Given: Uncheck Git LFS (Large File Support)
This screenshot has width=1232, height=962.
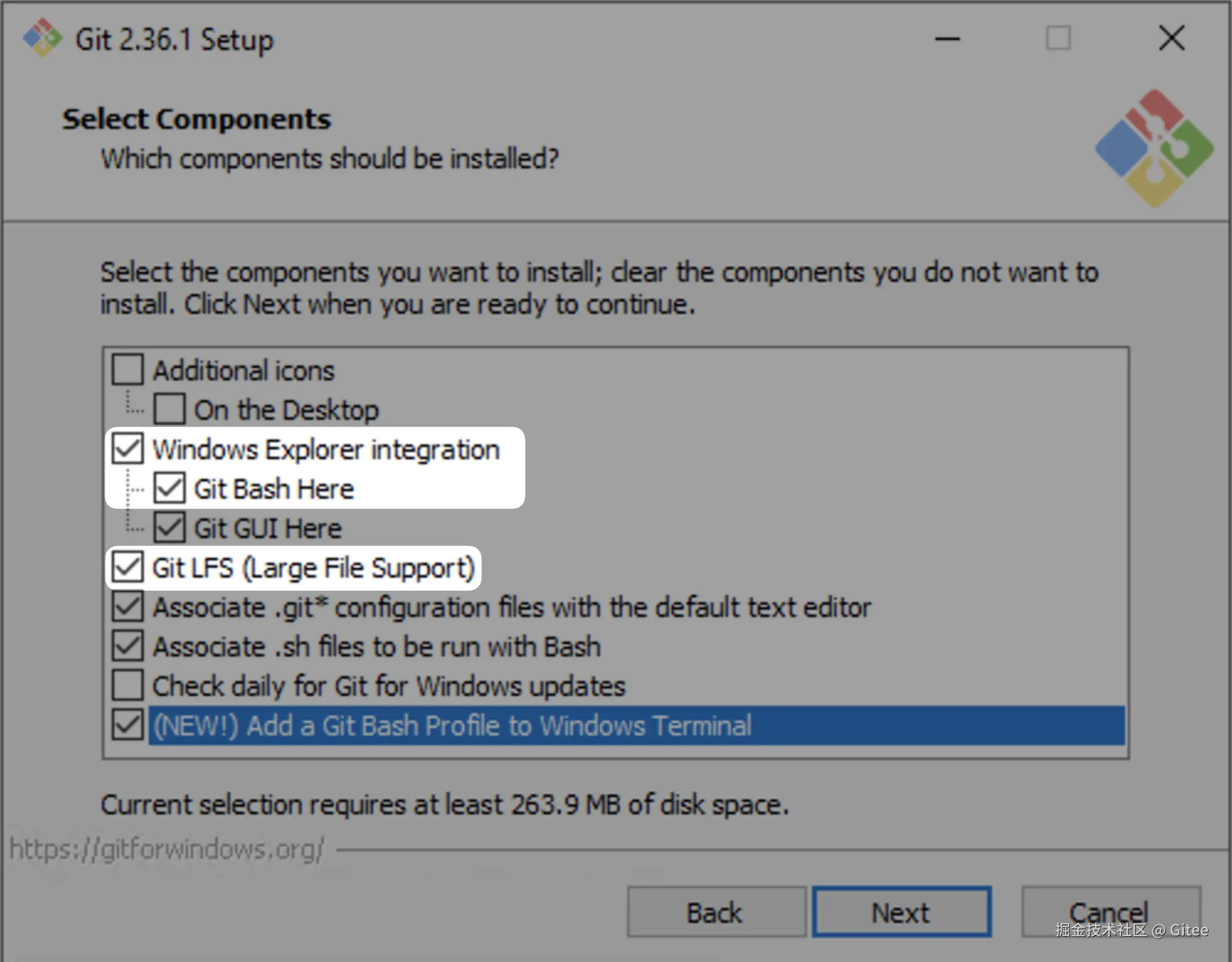Looking at the screenshot, I should 128,567.
